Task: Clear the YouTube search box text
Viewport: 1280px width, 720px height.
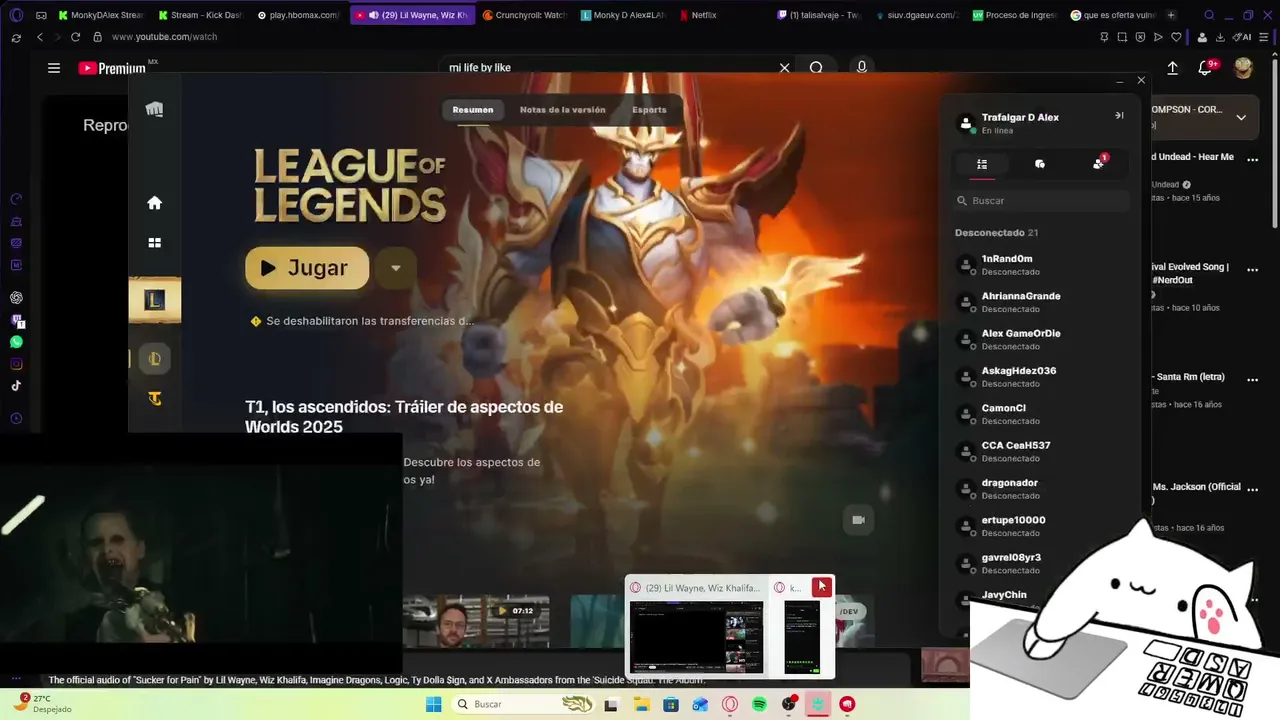Action: (785, 68)
